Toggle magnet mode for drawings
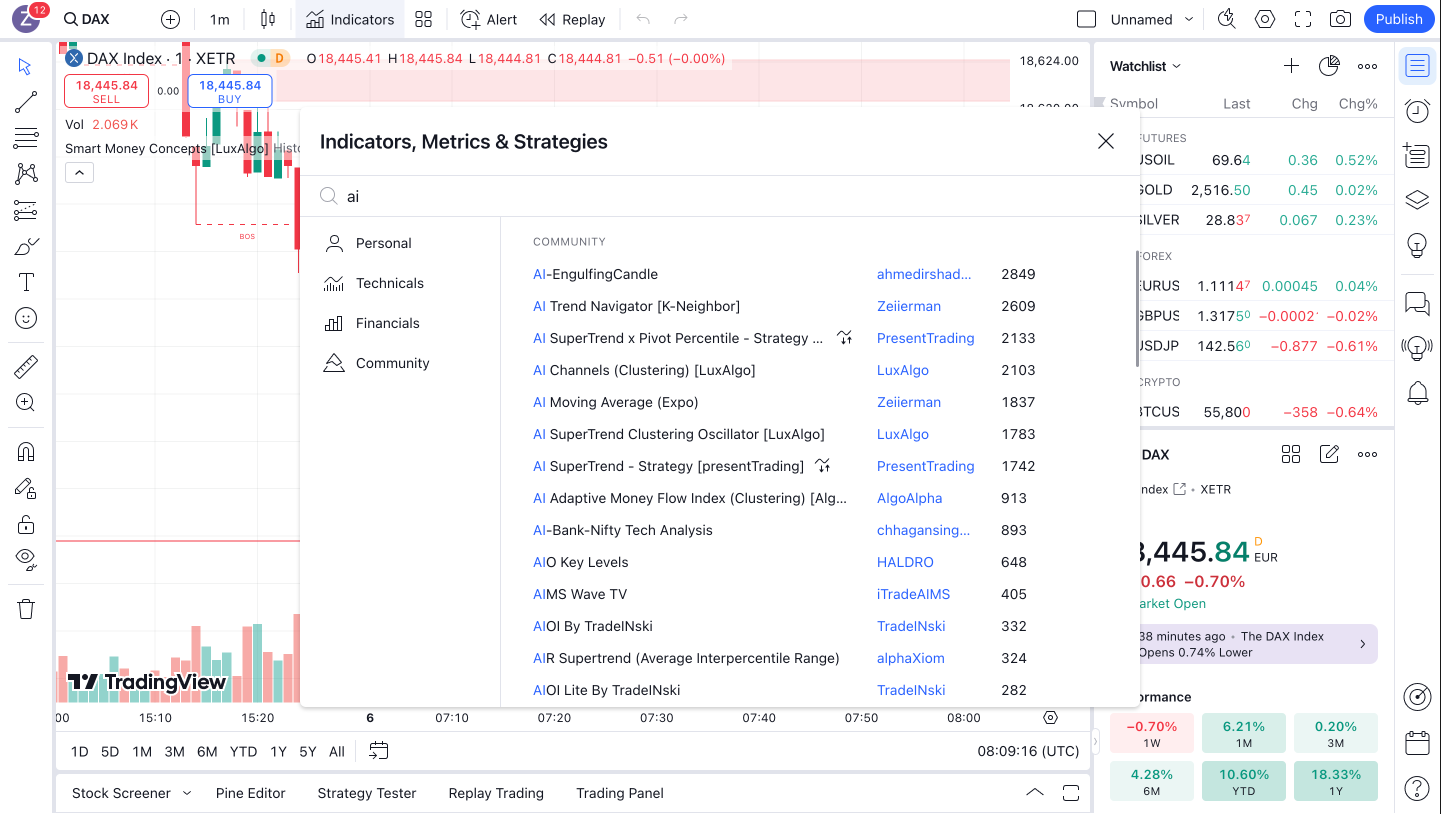Image resolution: width=1441 pixels, height=814 pixels. pos(26,452)
